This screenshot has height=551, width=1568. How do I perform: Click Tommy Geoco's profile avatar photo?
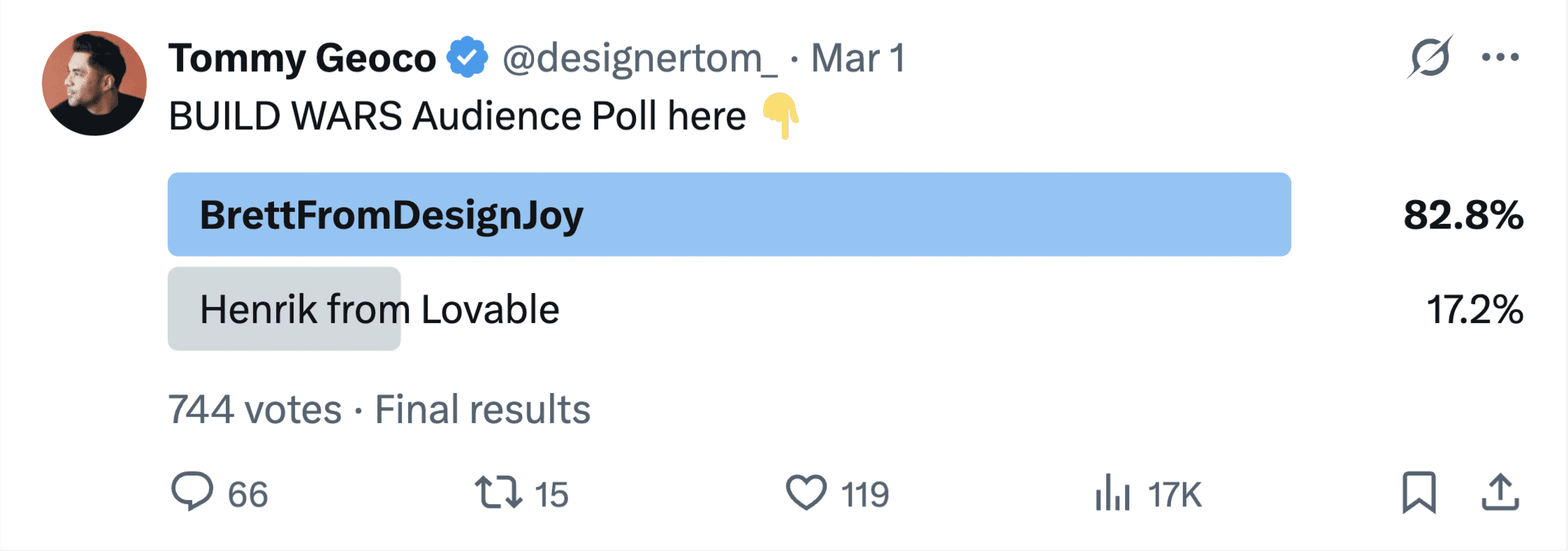pos(94,83)
